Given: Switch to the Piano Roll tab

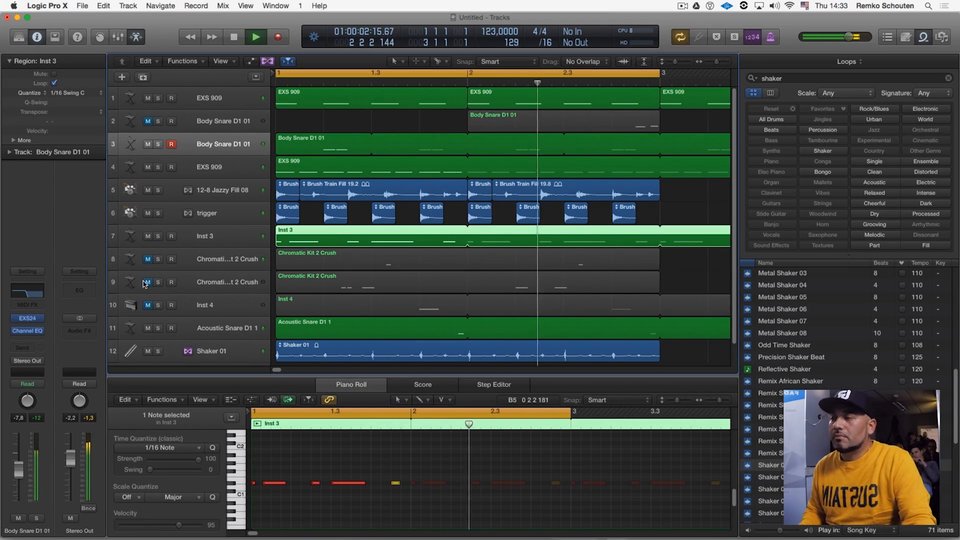Looking at the screenshot, I should [x=351, y=384].
